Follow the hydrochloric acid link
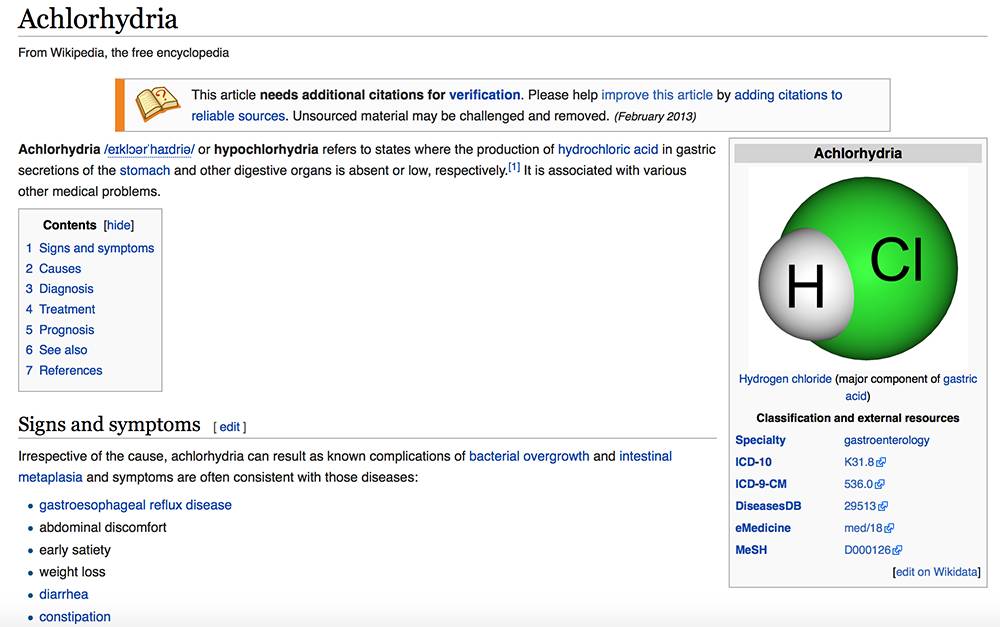The width and height of the screenshot is (1000, 627). point(608,149)
